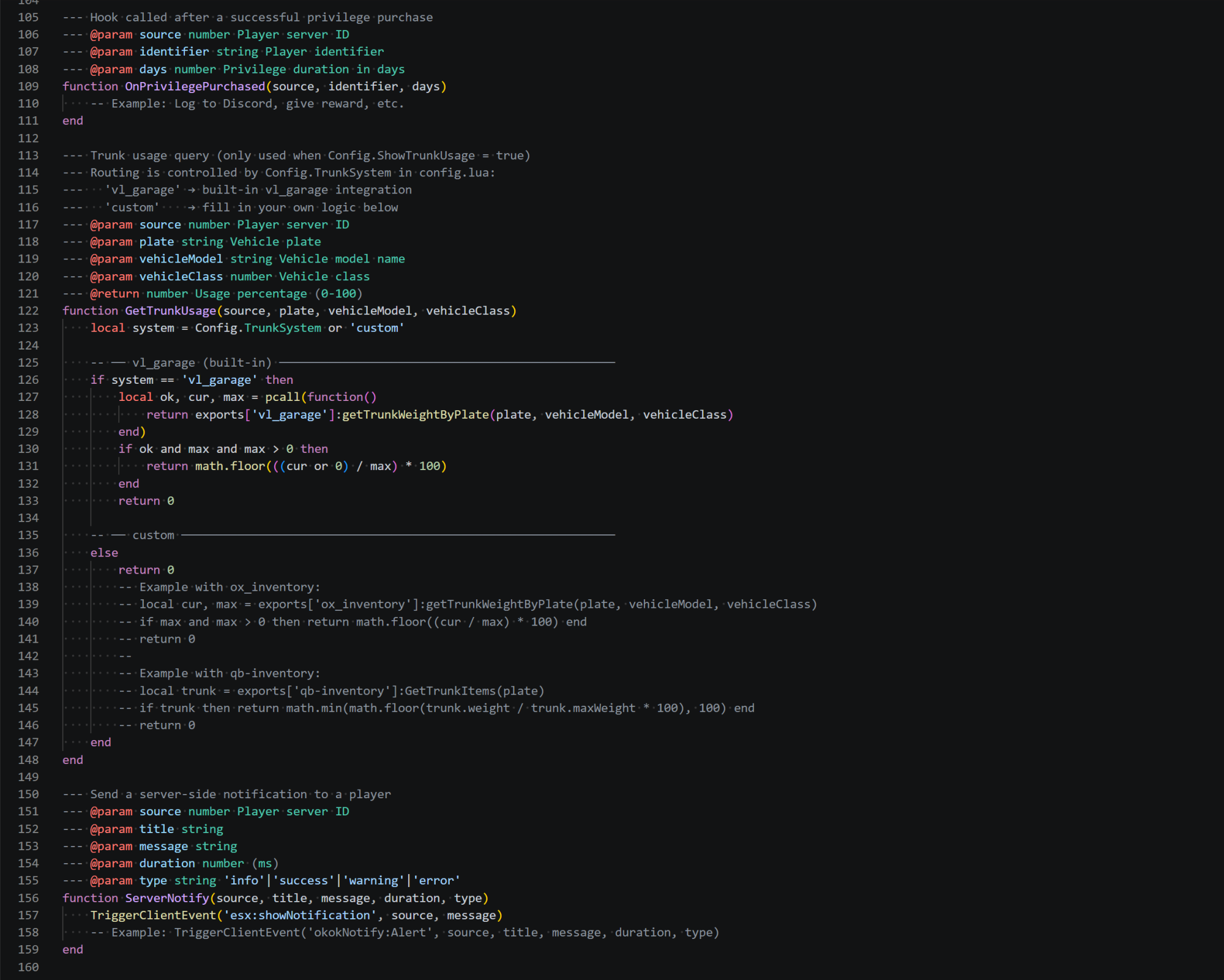
Task: Click '@param days' on line 108
Action: tap(128, 69)
